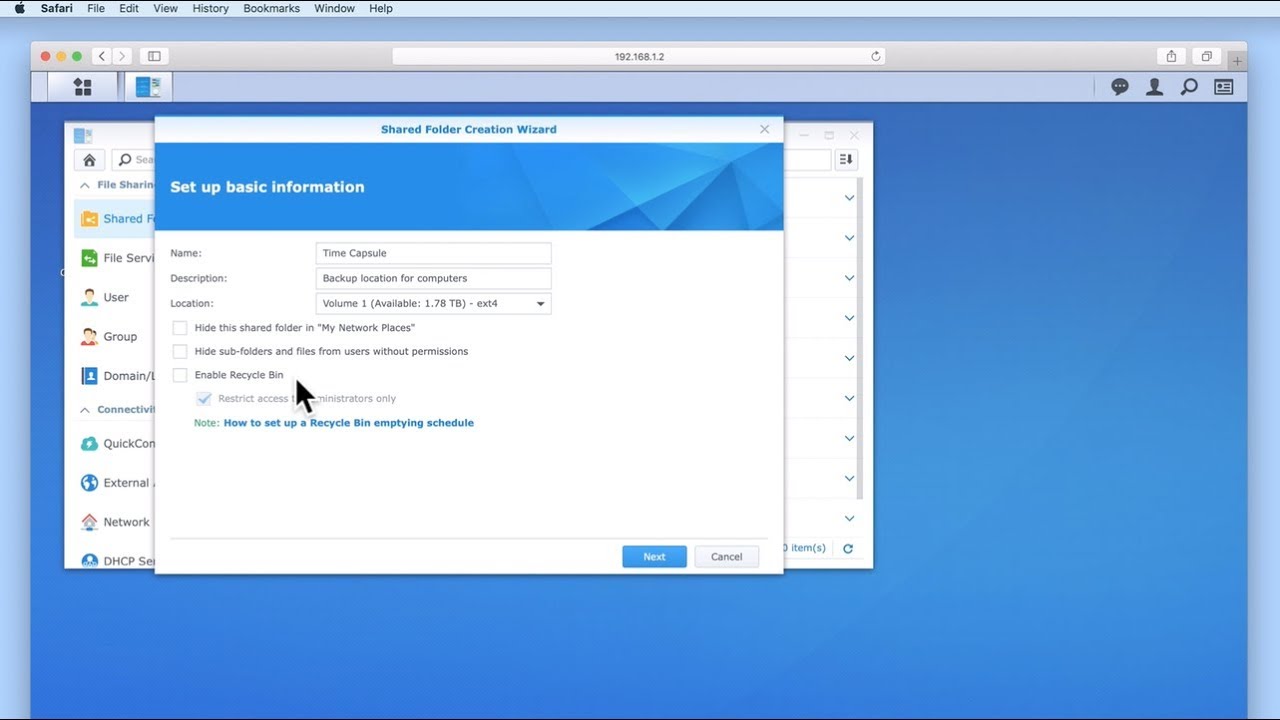The height and width of the screenshot is (720, 1280).
Task: Collapse the File Sharing sidebar section
Action: tap(84, 185)
